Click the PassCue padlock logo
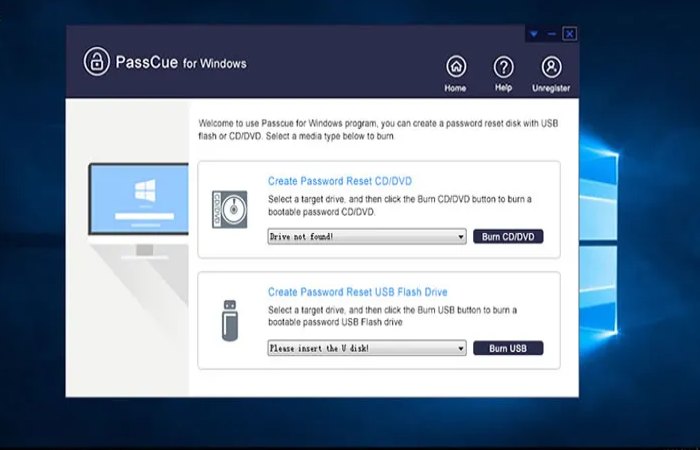Image resolution: width=700 pixels, height=450 pixels. [96, 62]
